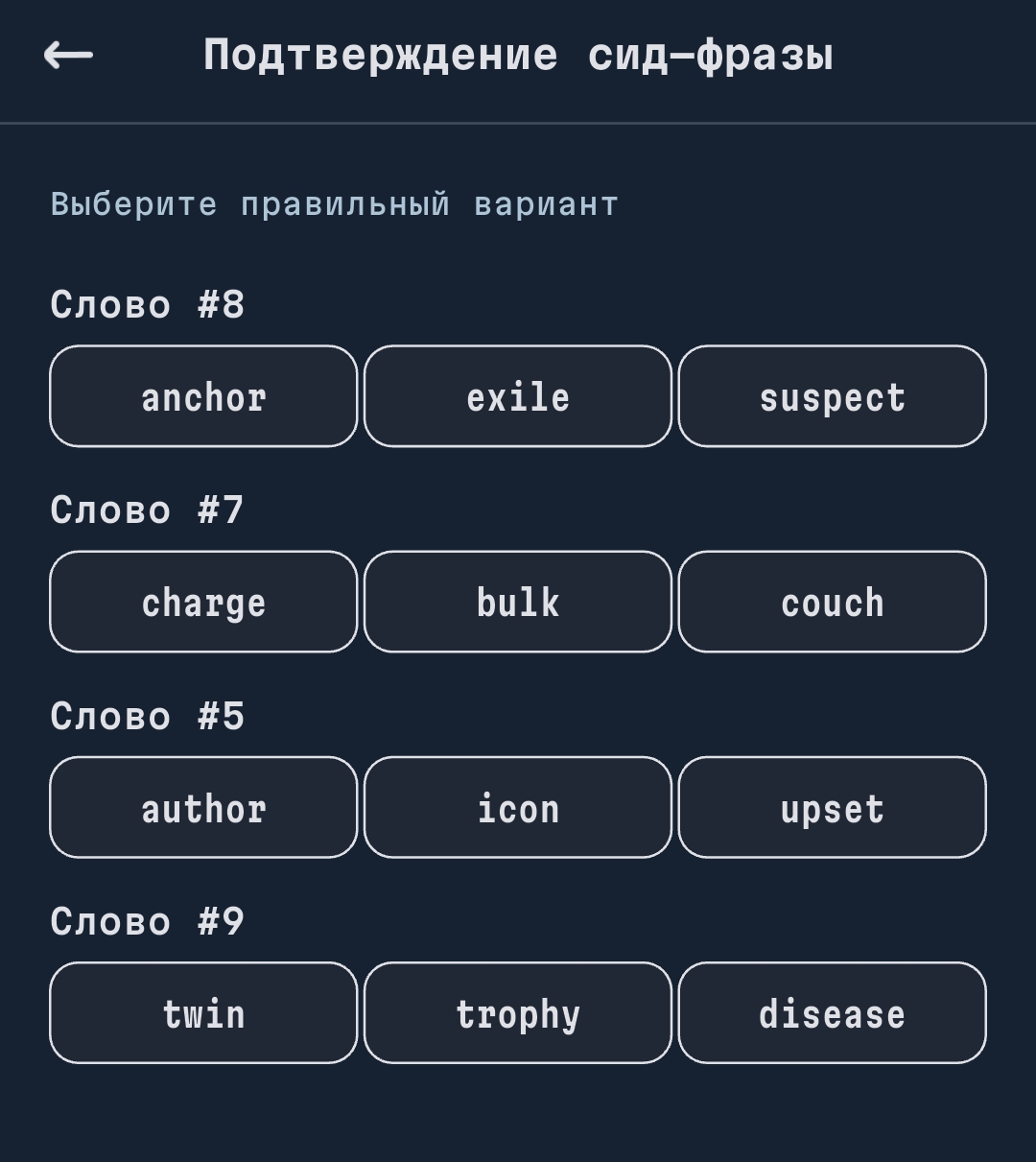Click the 'Выберите правильный вариант' instruction text
Viewport: 1036px width, 1162px height.
point(335,204)
